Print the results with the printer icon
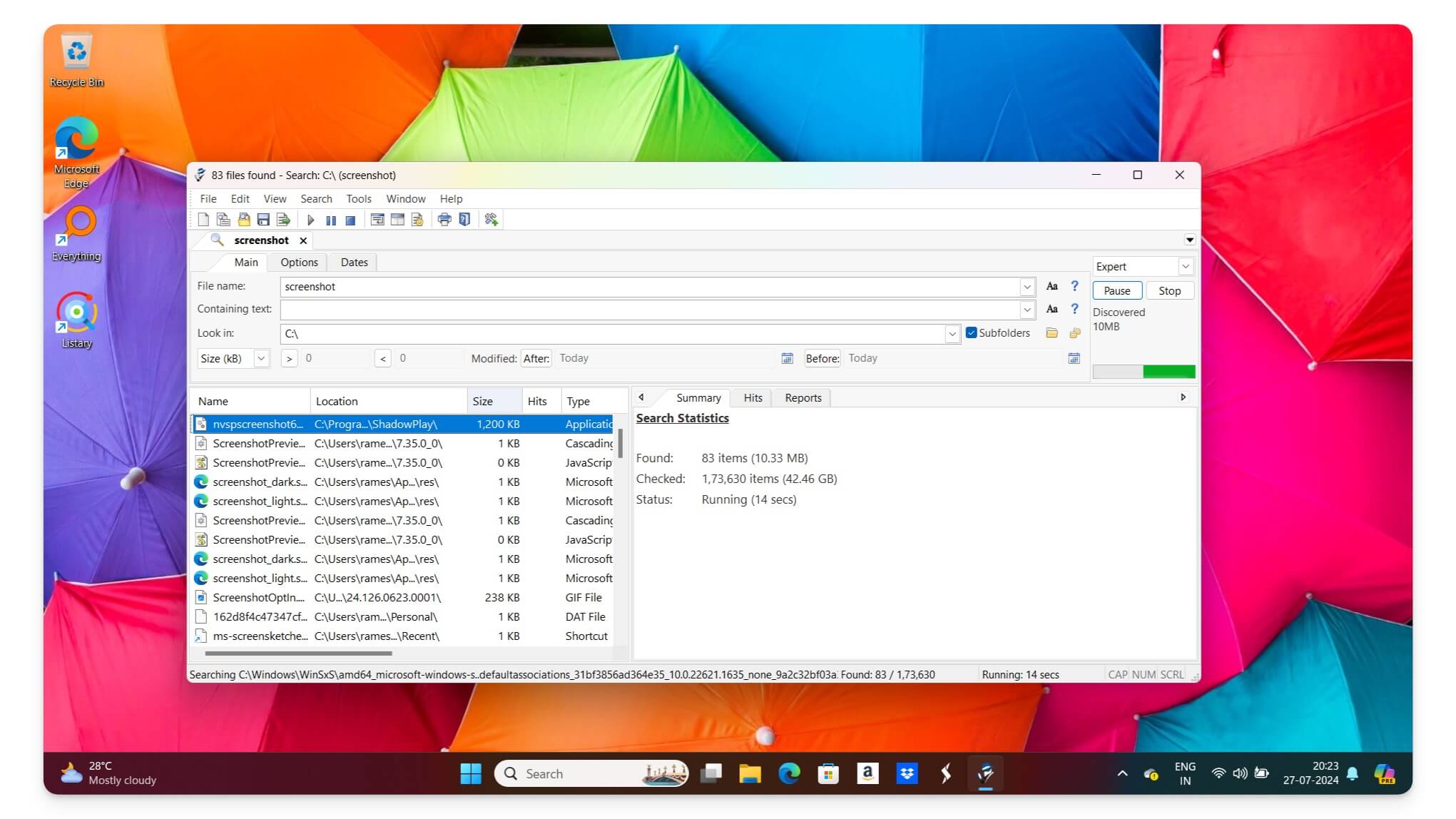Viewport: 1456px width, 819px height. pos(445,219)
